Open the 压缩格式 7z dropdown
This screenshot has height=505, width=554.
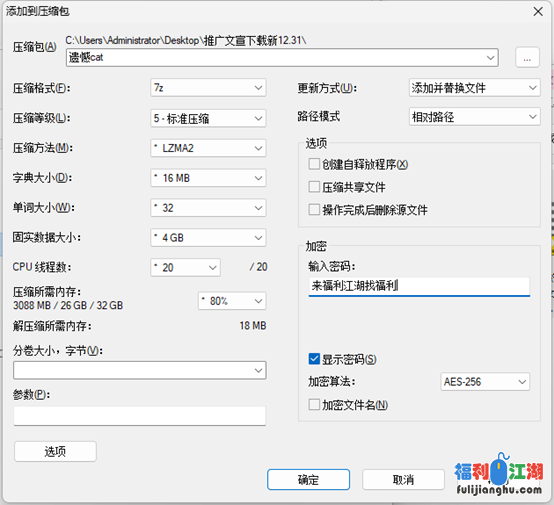tap(208, 88)
